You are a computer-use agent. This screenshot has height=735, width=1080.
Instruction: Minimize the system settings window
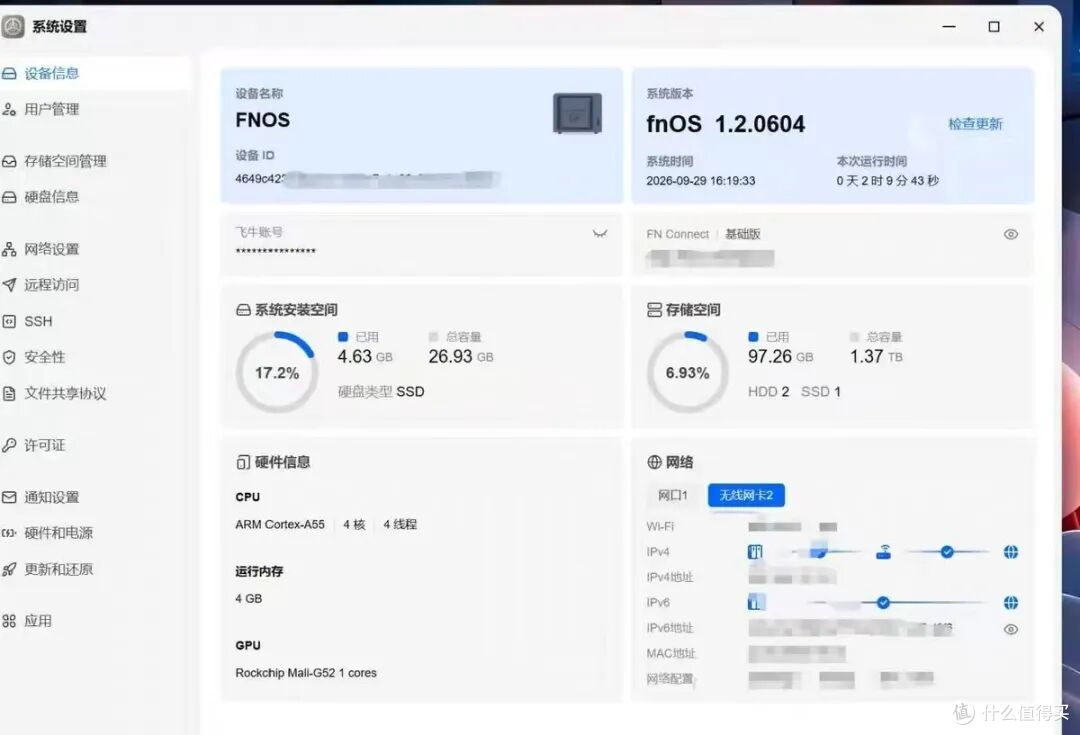coord(949,27)
